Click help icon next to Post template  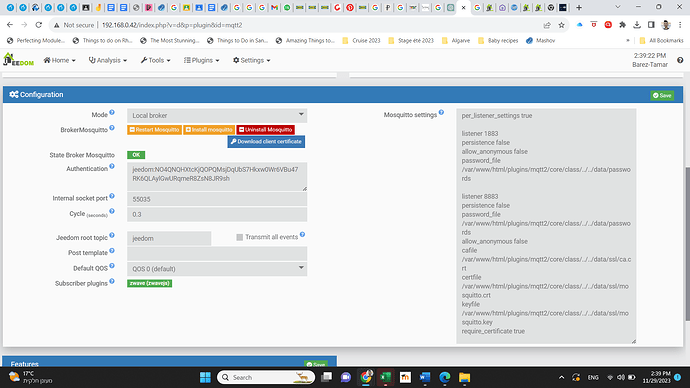coord(112,251)
